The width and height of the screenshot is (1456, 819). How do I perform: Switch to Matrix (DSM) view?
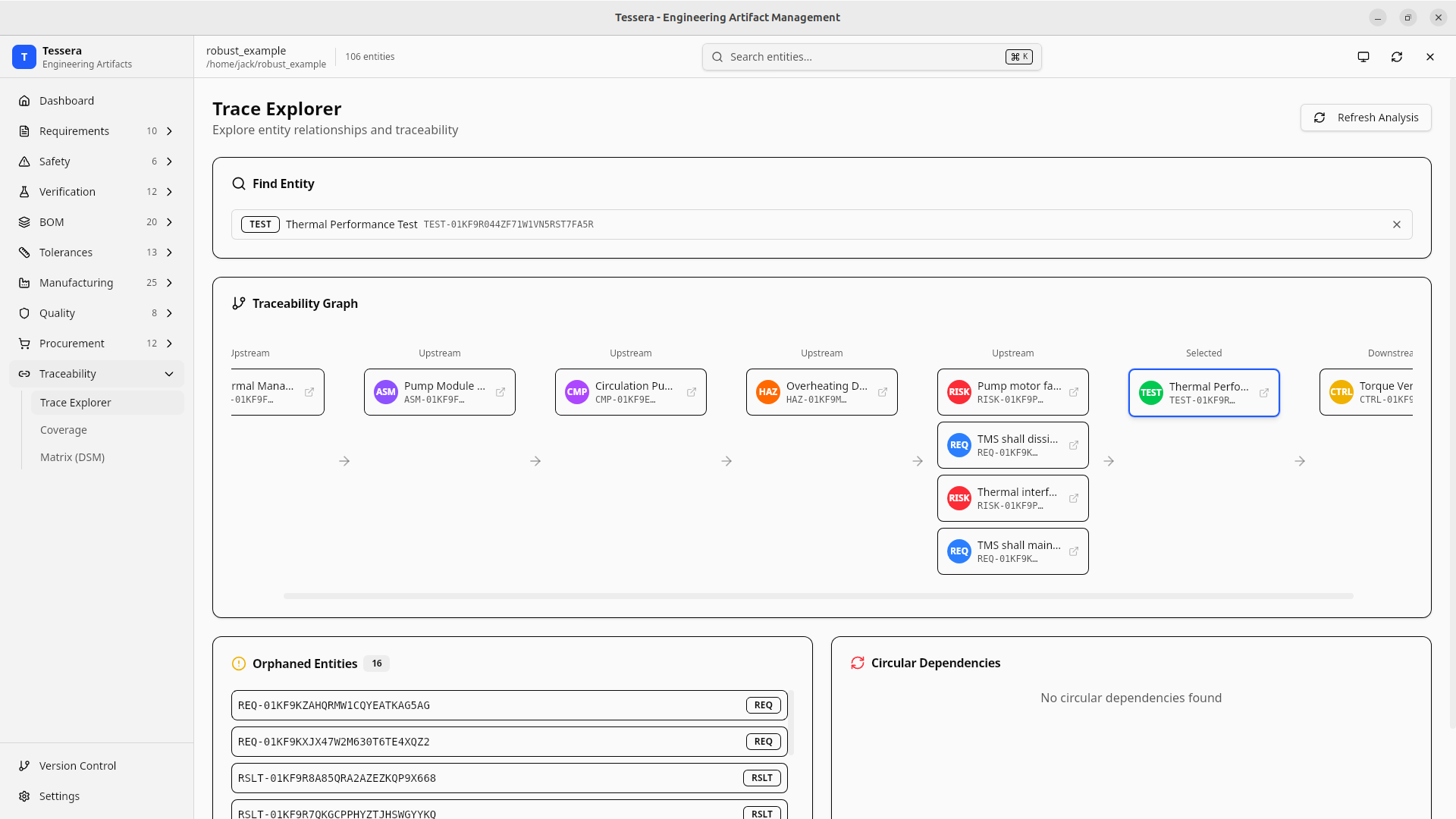[x=72, y=457]
